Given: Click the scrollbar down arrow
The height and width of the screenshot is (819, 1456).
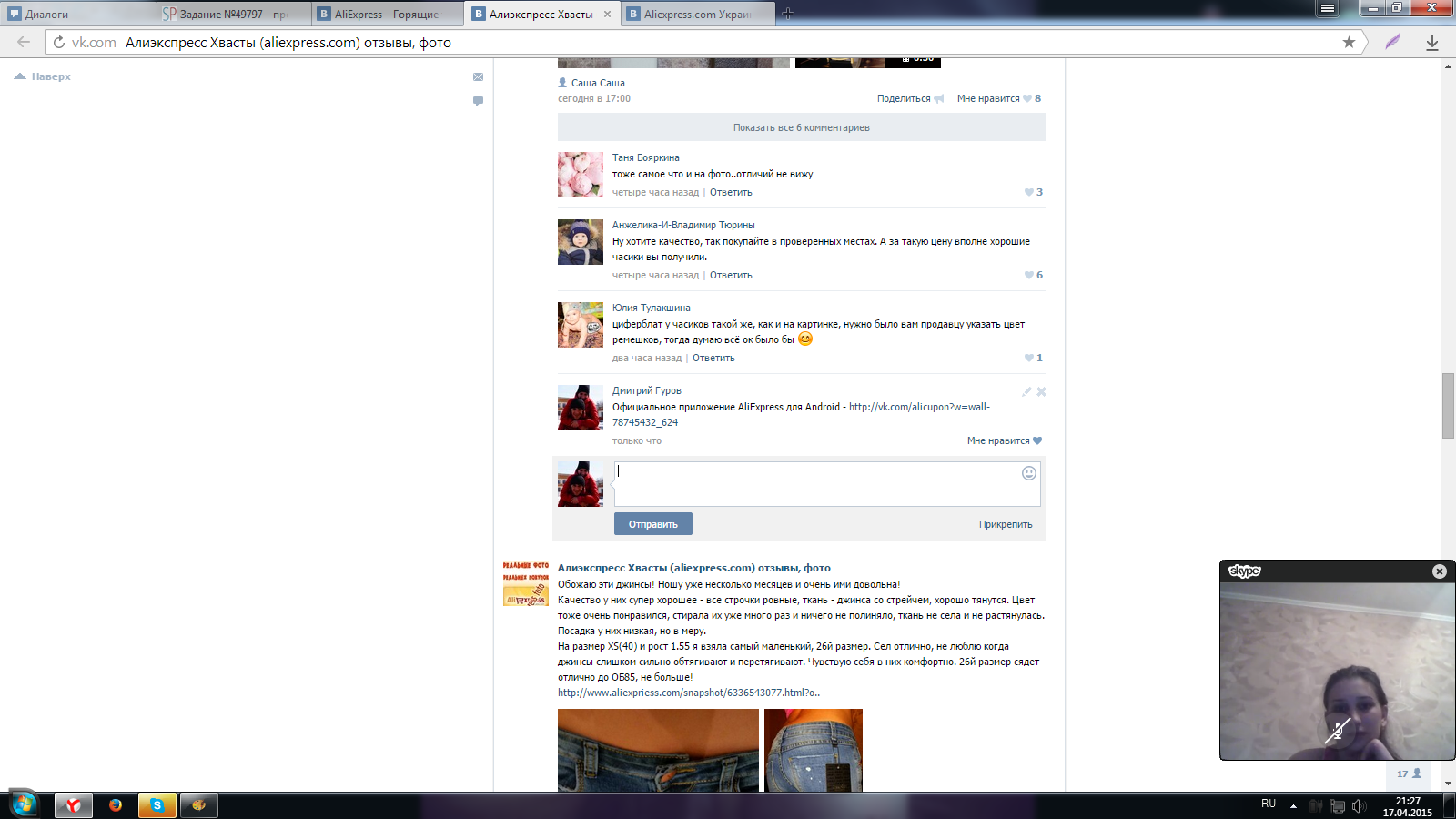Looking at the screenshot, I should [1448, 784].
